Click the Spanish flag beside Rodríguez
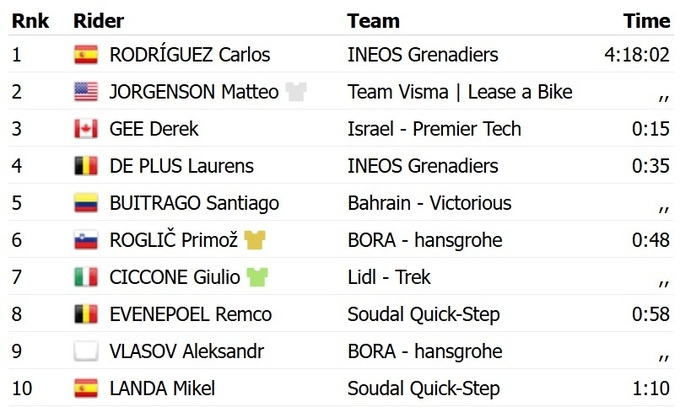The image size is (680, 407). [86, 55]
